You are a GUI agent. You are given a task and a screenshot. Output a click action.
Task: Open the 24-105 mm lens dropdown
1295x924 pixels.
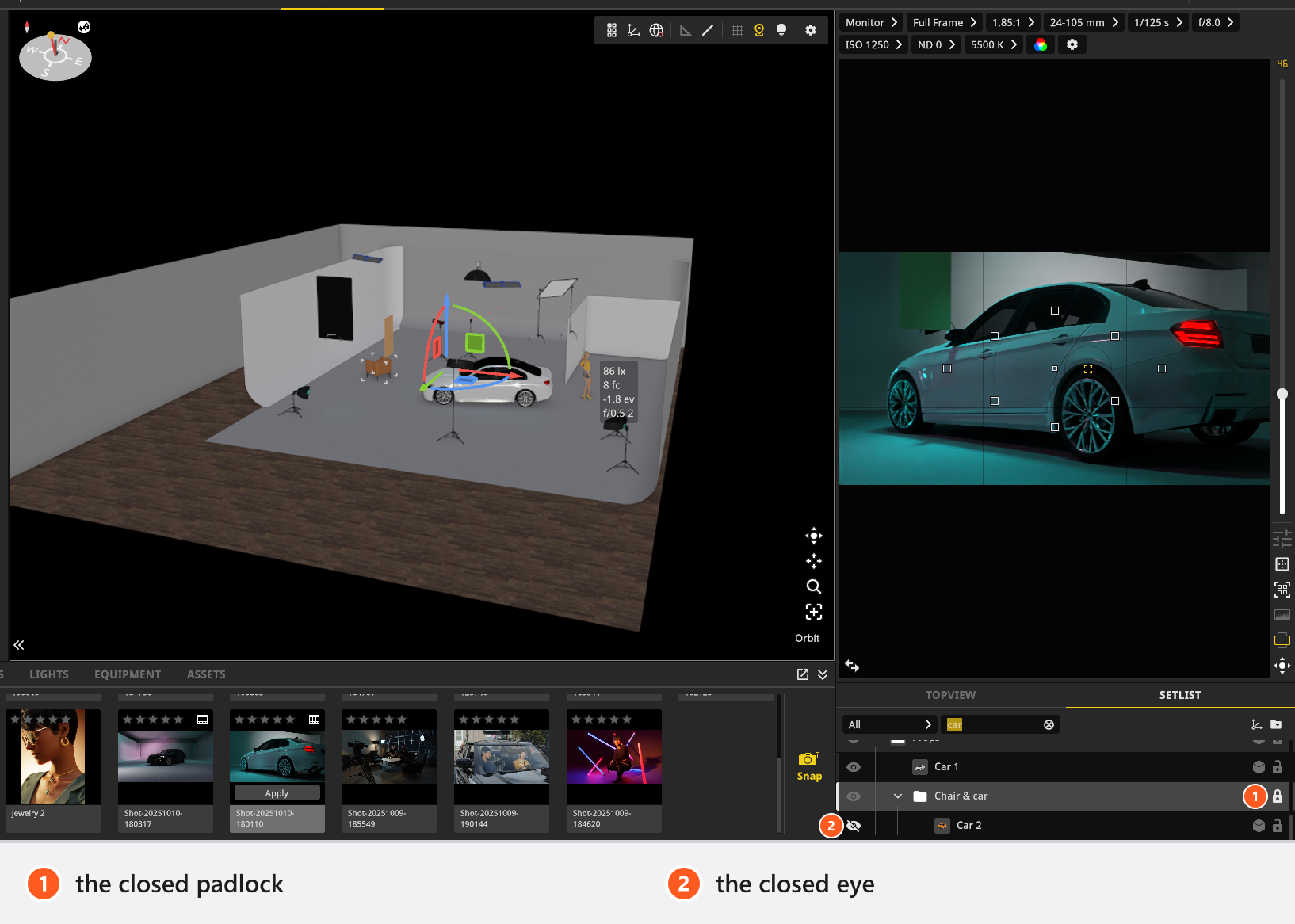coord(1084,22)
